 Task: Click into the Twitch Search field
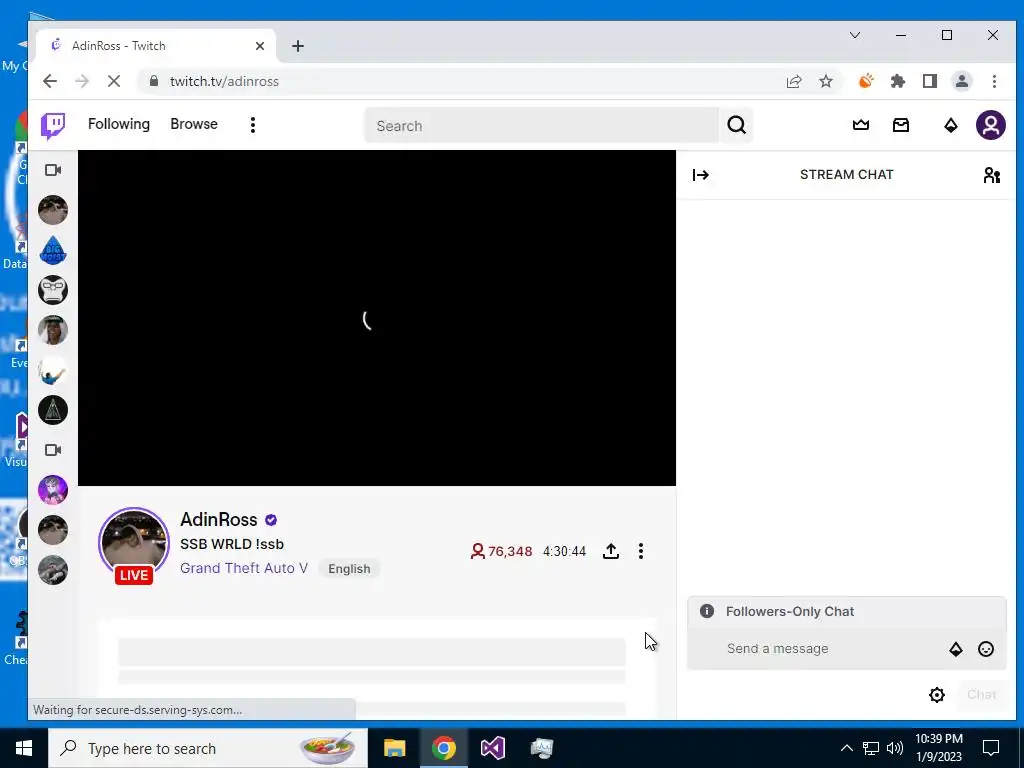(x=541, y=125)
